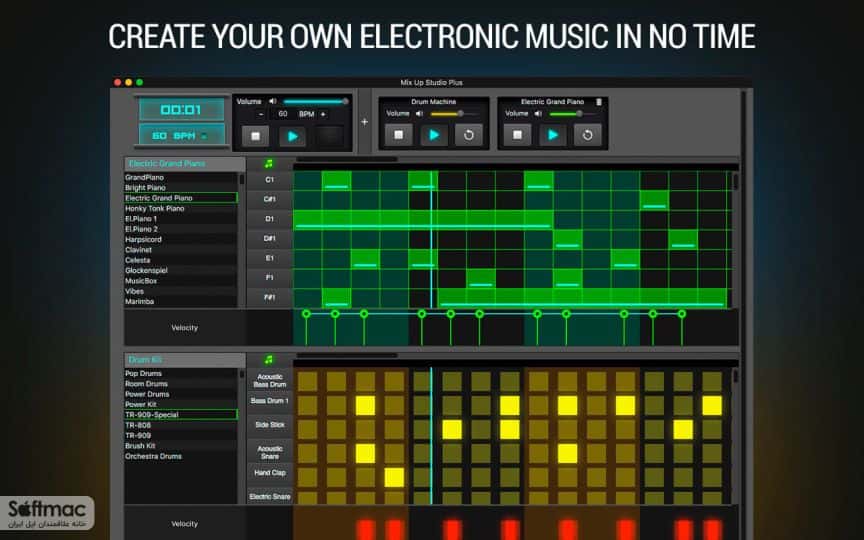864x540 pixels.
Task: Open the Drum Kit instrument header
Action: (x=185, y=360)
